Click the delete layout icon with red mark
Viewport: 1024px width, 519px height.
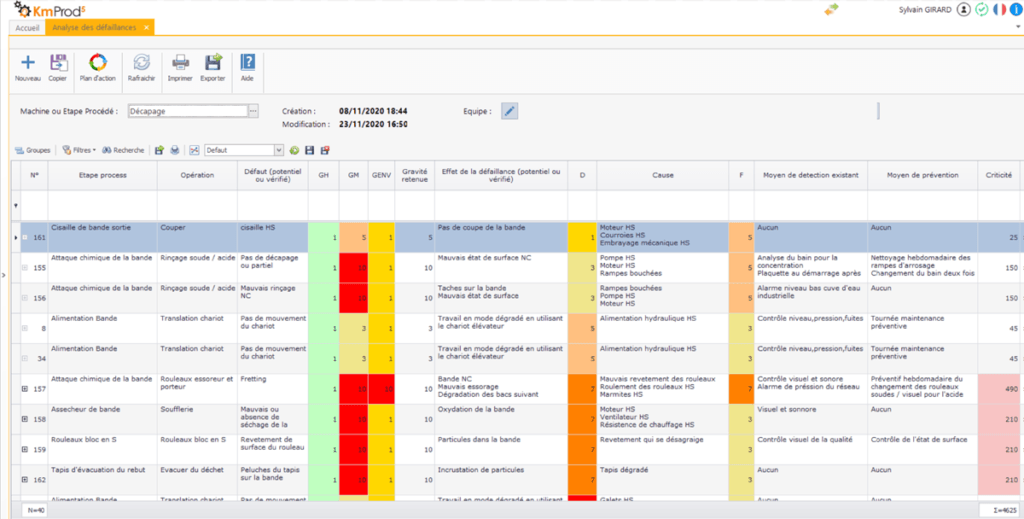(325, 150)
